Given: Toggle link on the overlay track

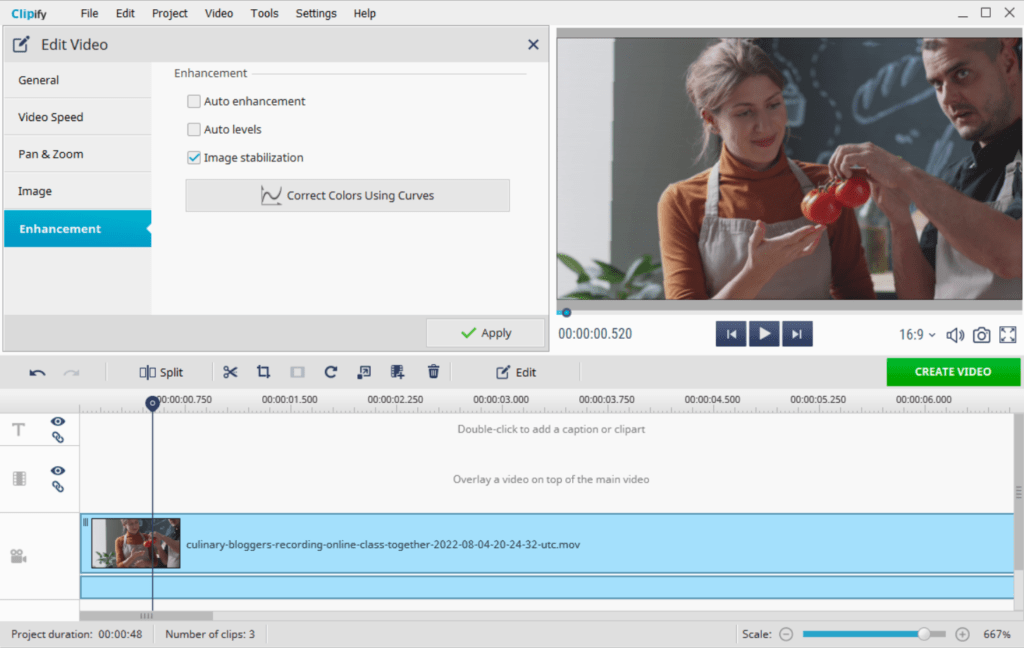Looking at the screenshot, I should tap(58, 487).
